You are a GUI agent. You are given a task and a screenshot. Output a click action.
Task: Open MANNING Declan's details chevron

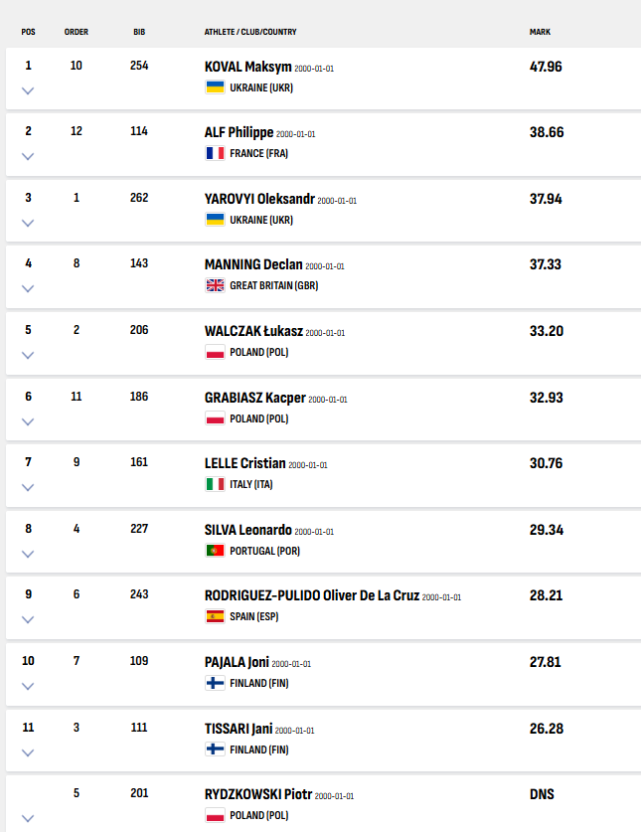coord(28,289)
